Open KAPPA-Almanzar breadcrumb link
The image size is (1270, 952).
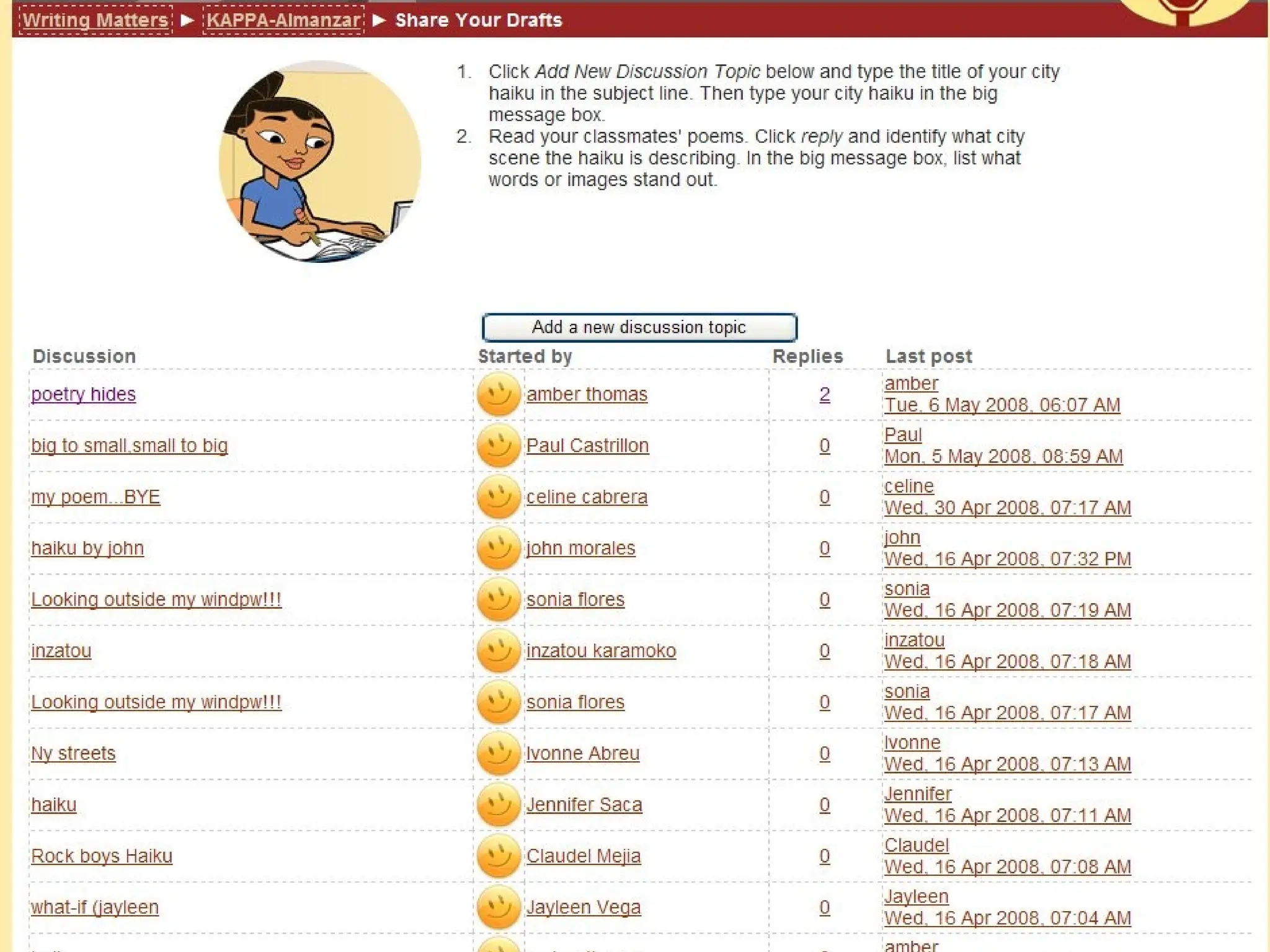283,20
